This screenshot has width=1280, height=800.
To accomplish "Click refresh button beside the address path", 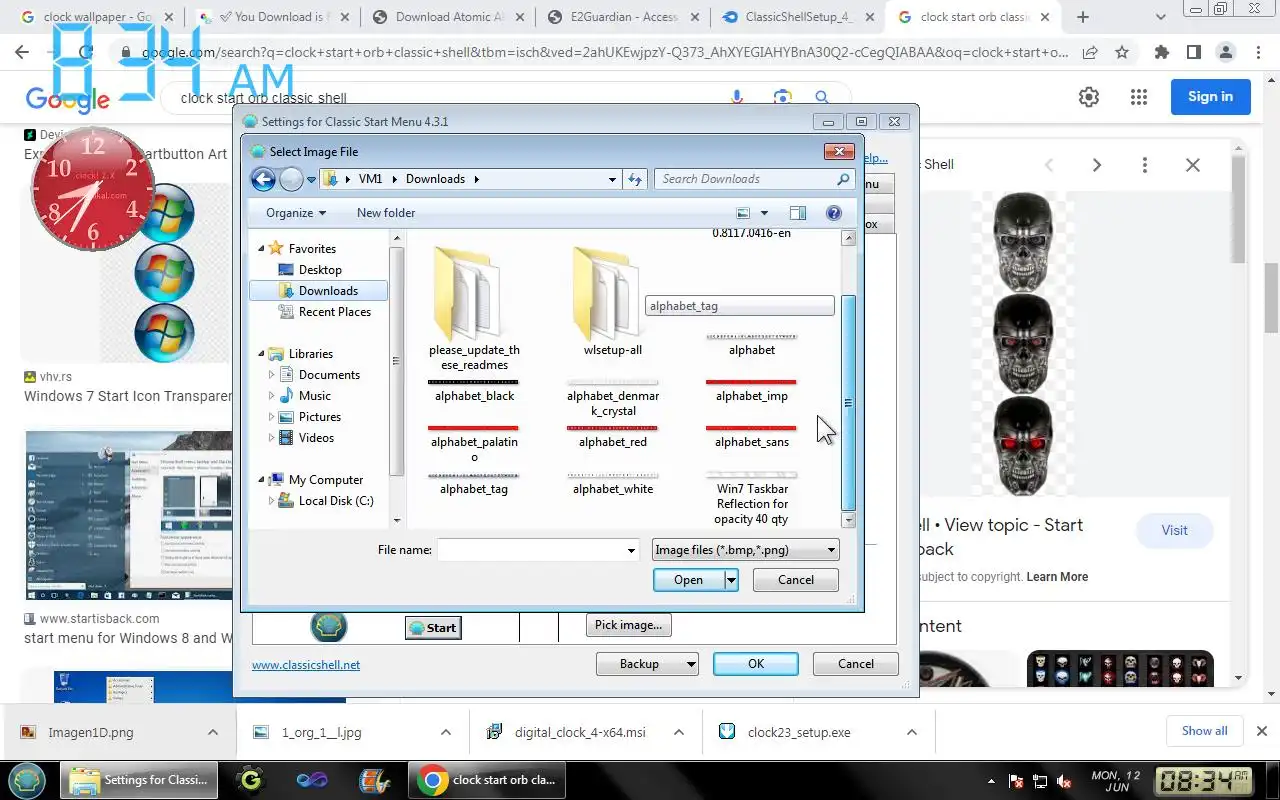I will (x=635, y=179).
